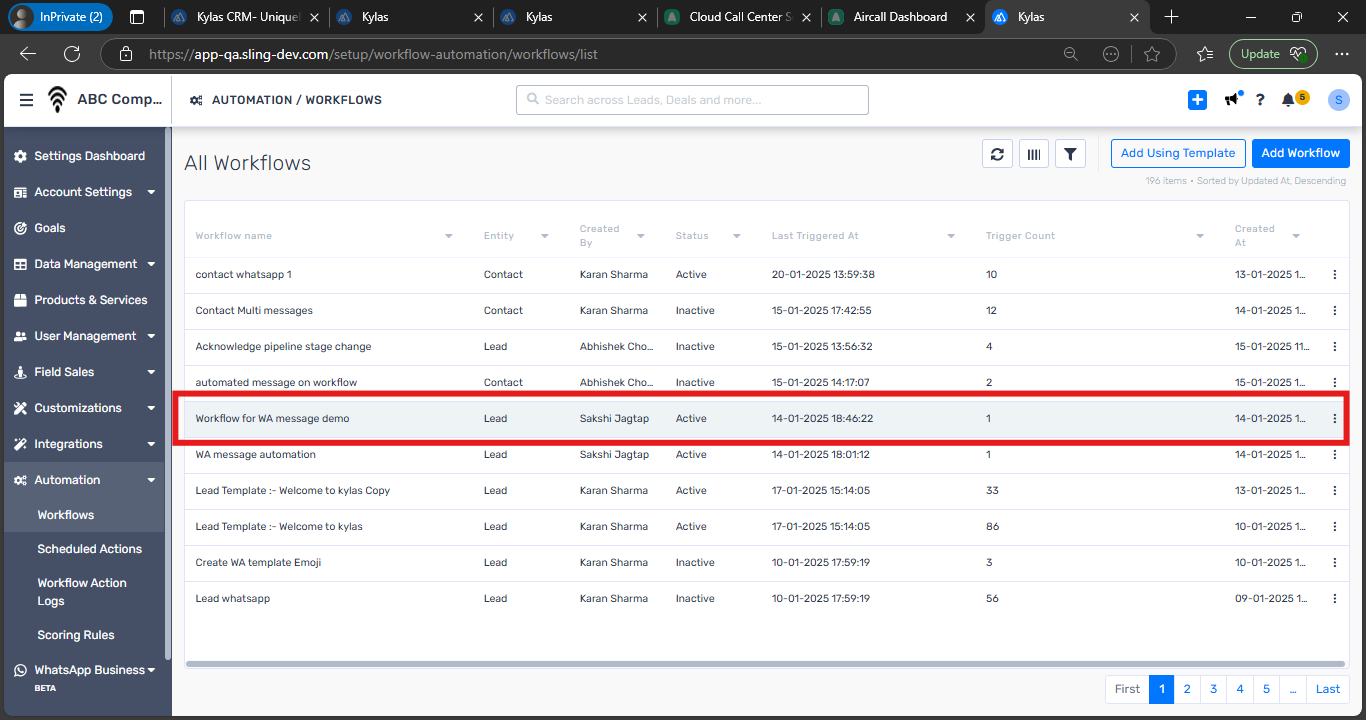The height and width of the screenshot is (720, 1366).
Task: Select Scheduled Actions submenu item
Action: (x=90, y=549)
